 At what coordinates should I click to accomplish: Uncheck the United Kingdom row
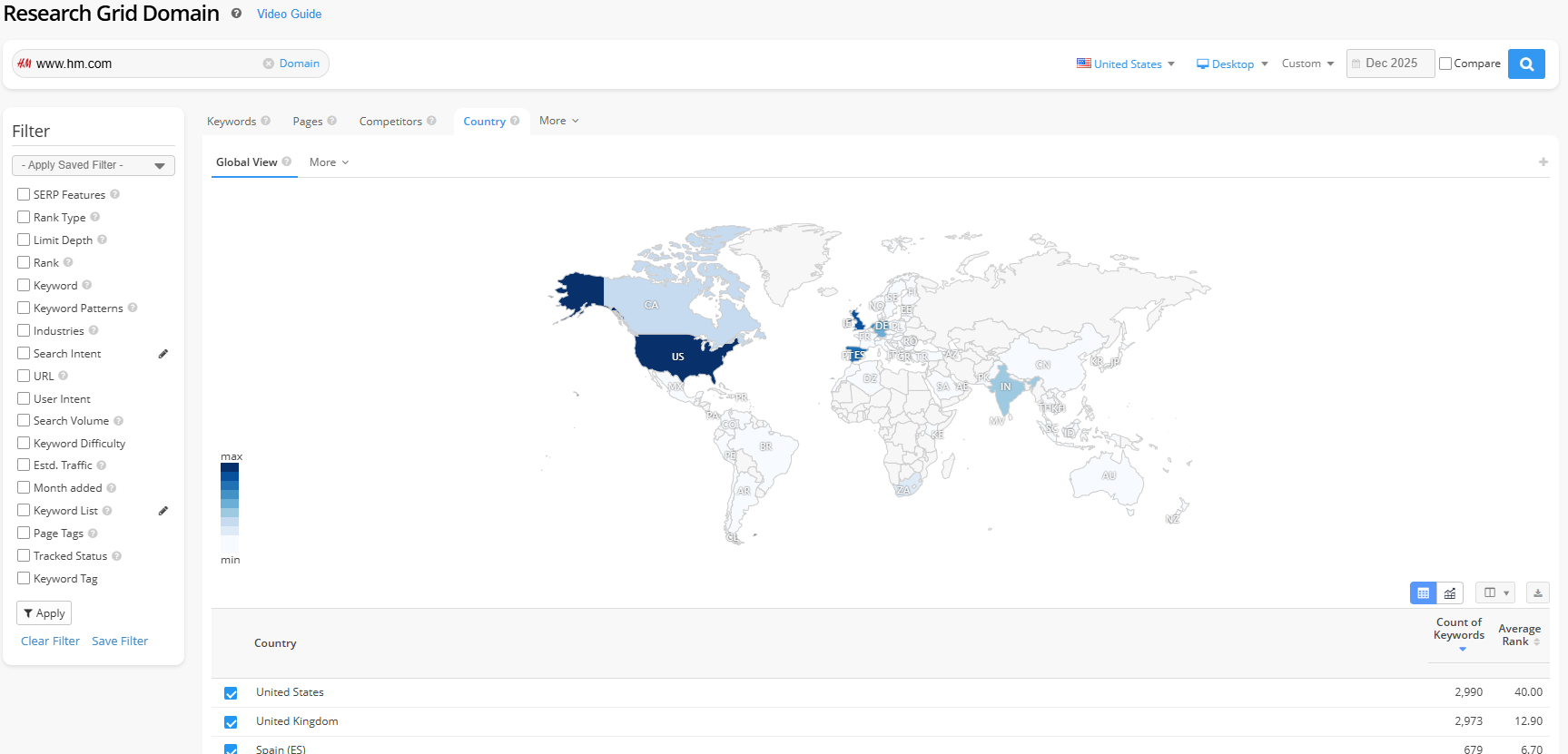[231, 722]
